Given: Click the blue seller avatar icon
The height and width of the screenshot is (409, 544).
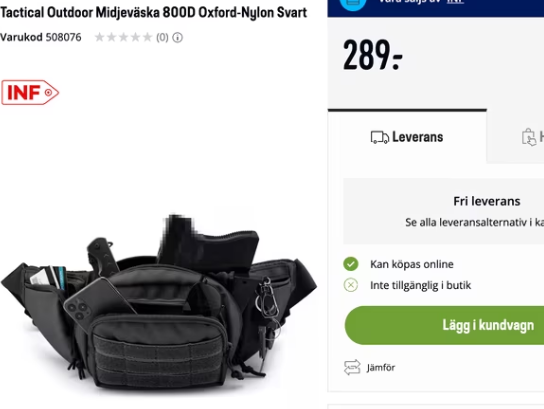Looking at the screenshot, I should (x=353, y=3).
